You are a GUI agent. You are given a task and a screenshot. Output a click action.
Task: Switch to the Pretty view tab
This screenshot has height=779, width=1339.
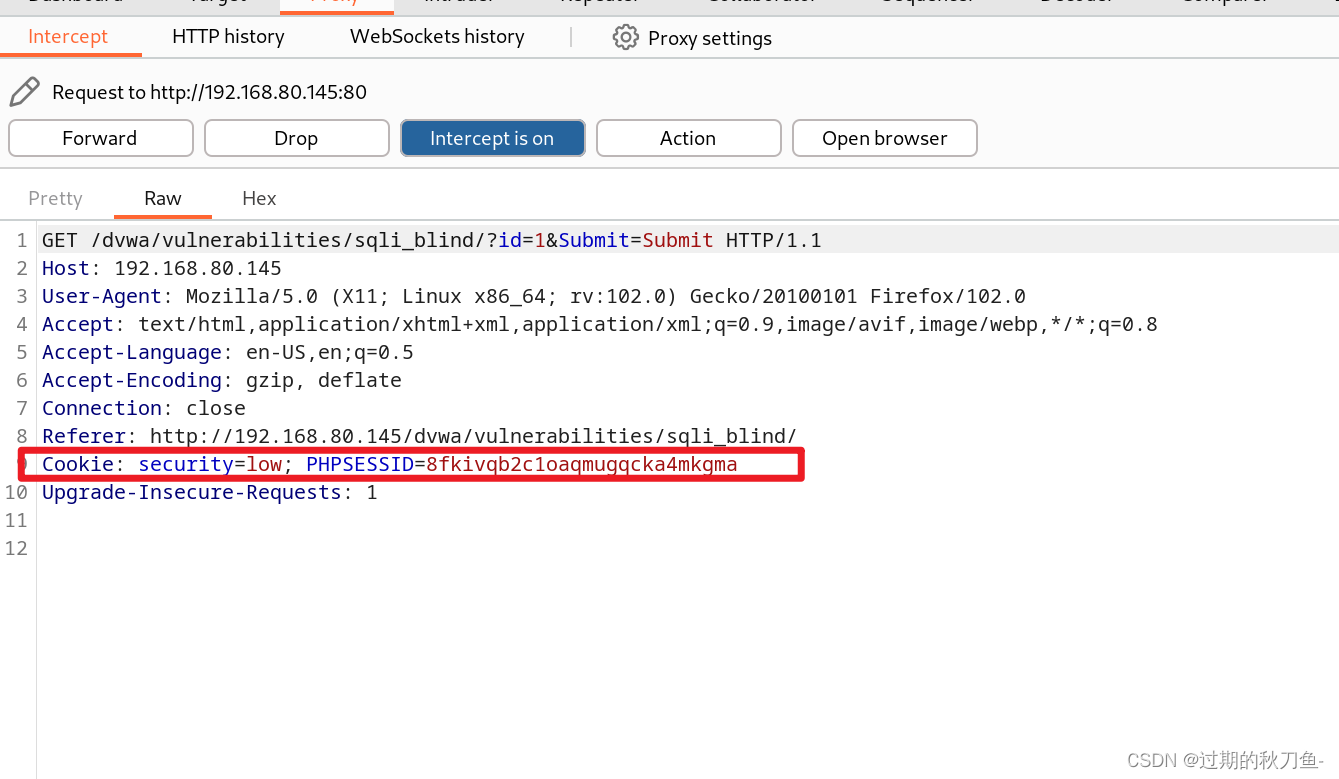pyautogui.click(x=55, y=198)
